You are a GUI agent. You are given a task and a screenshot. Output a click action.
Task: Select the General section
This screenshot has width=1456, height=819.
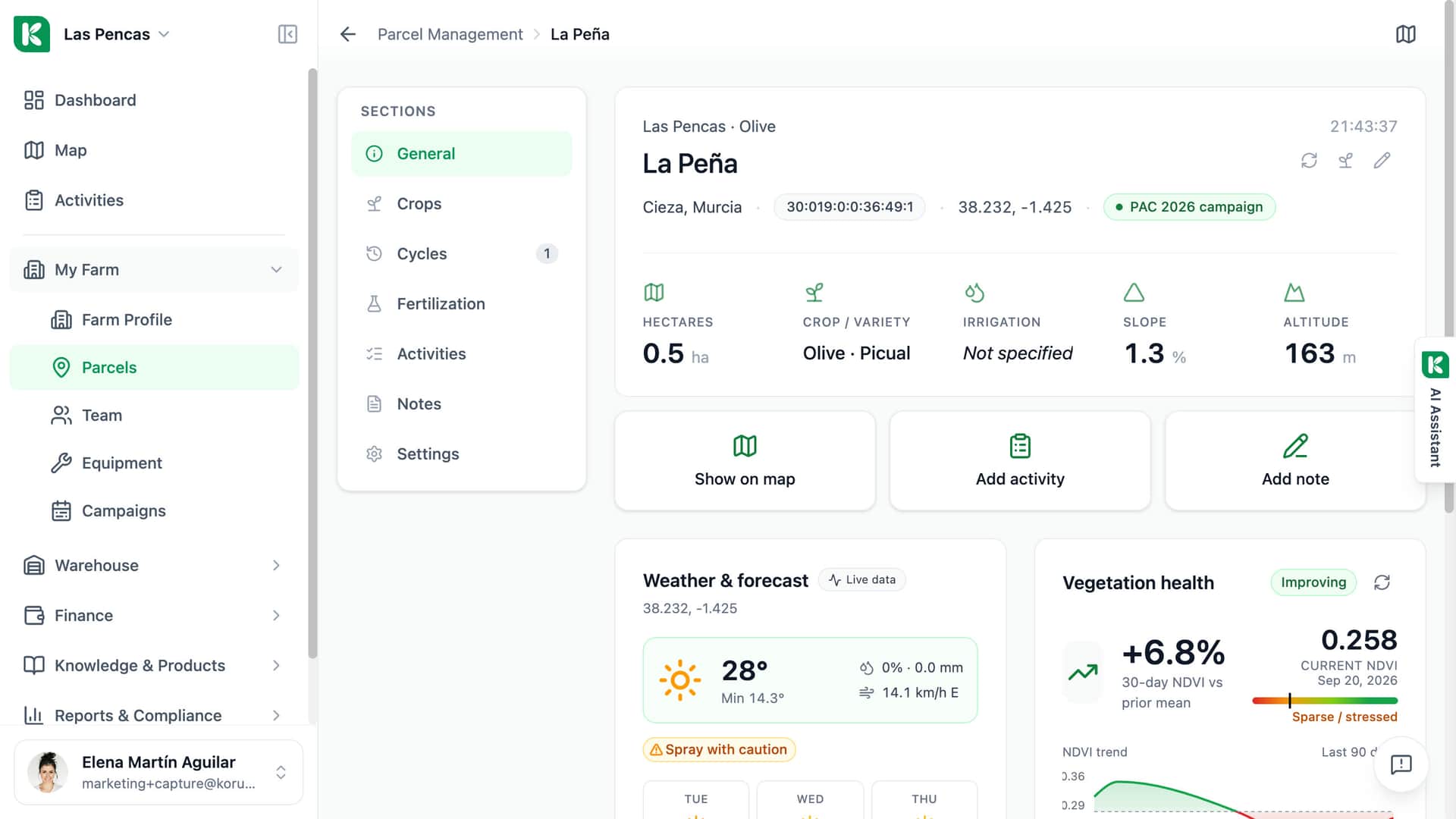(x=461, y=154)
